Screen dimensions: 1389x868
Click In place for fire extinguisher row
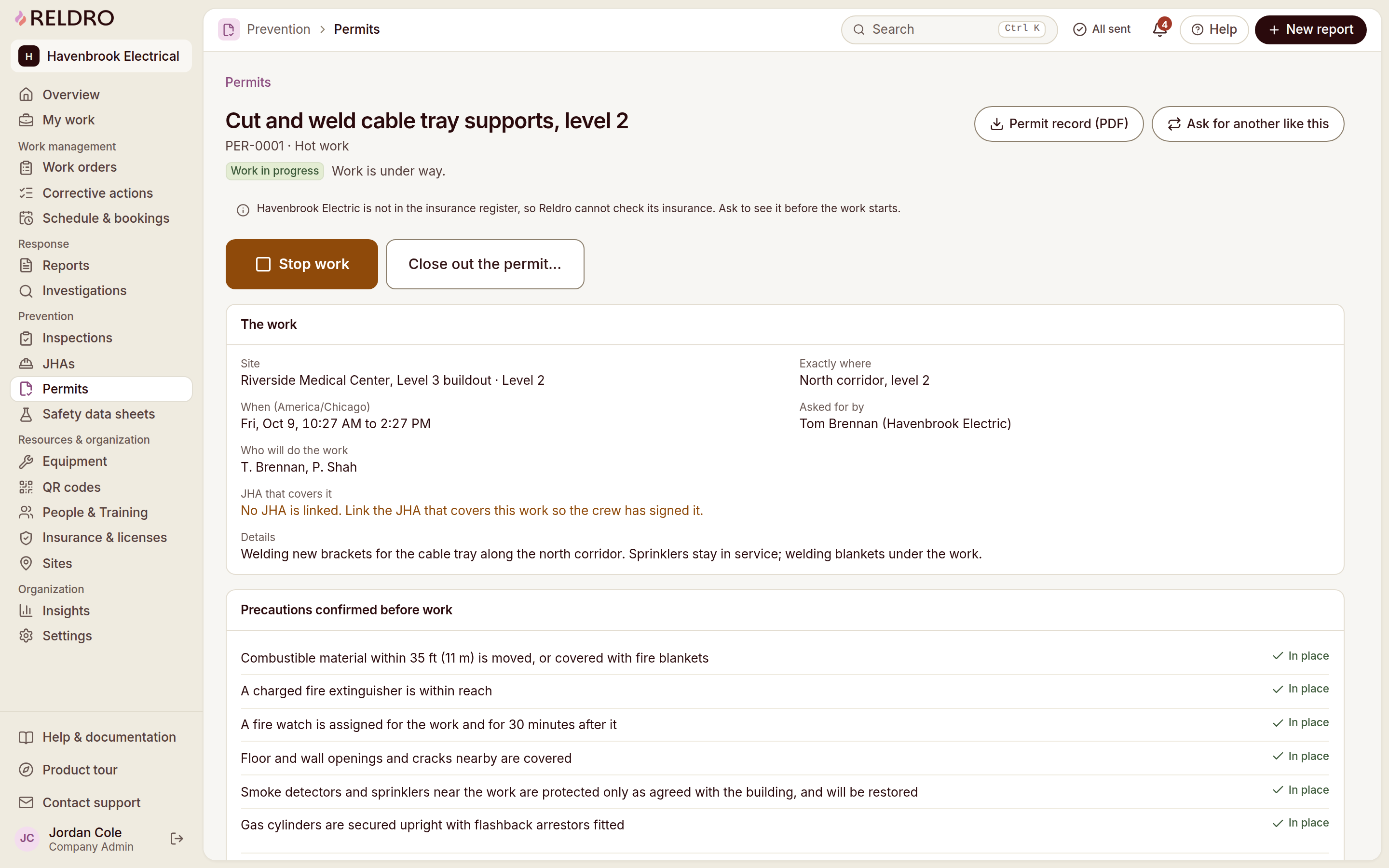point(1301,689)
